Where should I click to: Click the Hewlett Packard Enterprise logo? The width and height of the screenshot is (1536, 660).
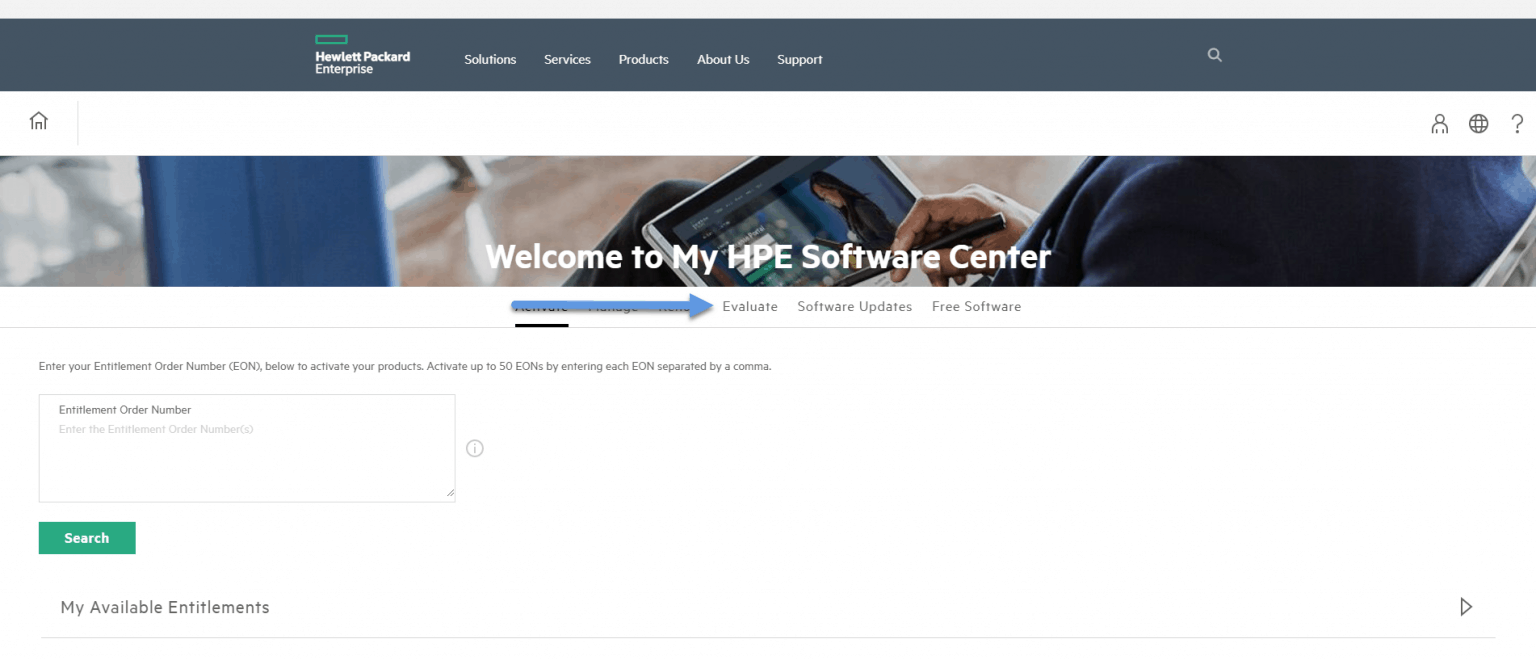coord(361,55)
